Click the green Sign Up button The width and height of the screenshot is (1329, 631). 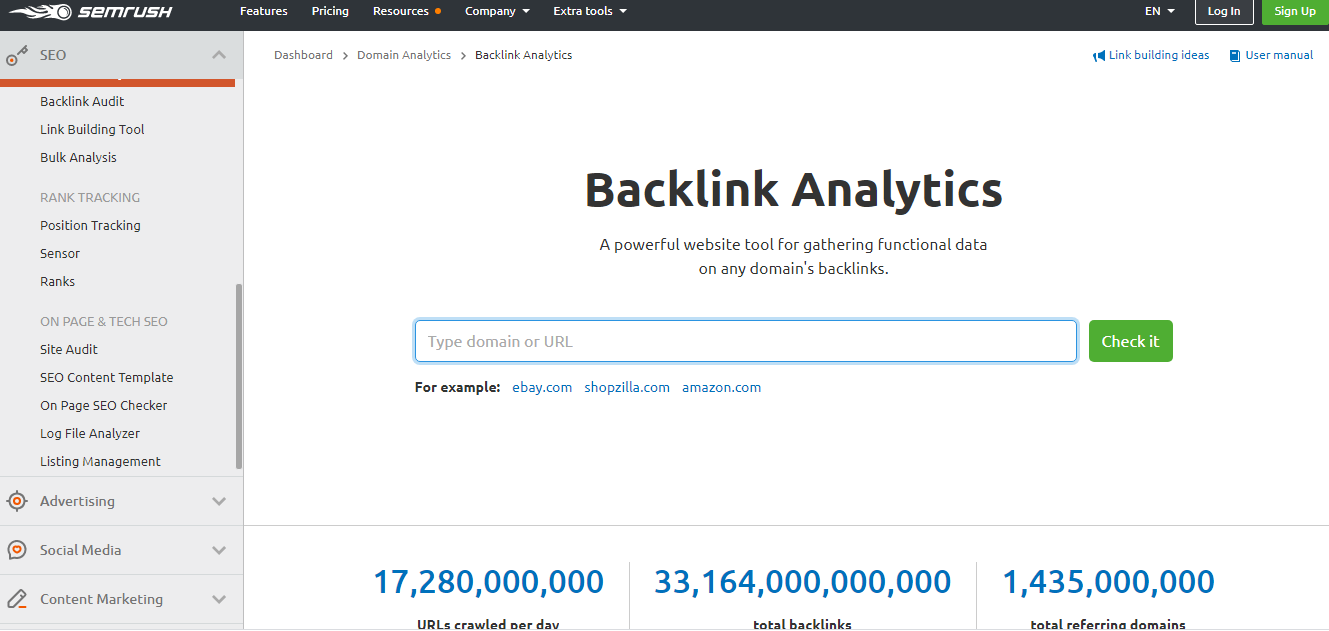[x=1295, y=12]
